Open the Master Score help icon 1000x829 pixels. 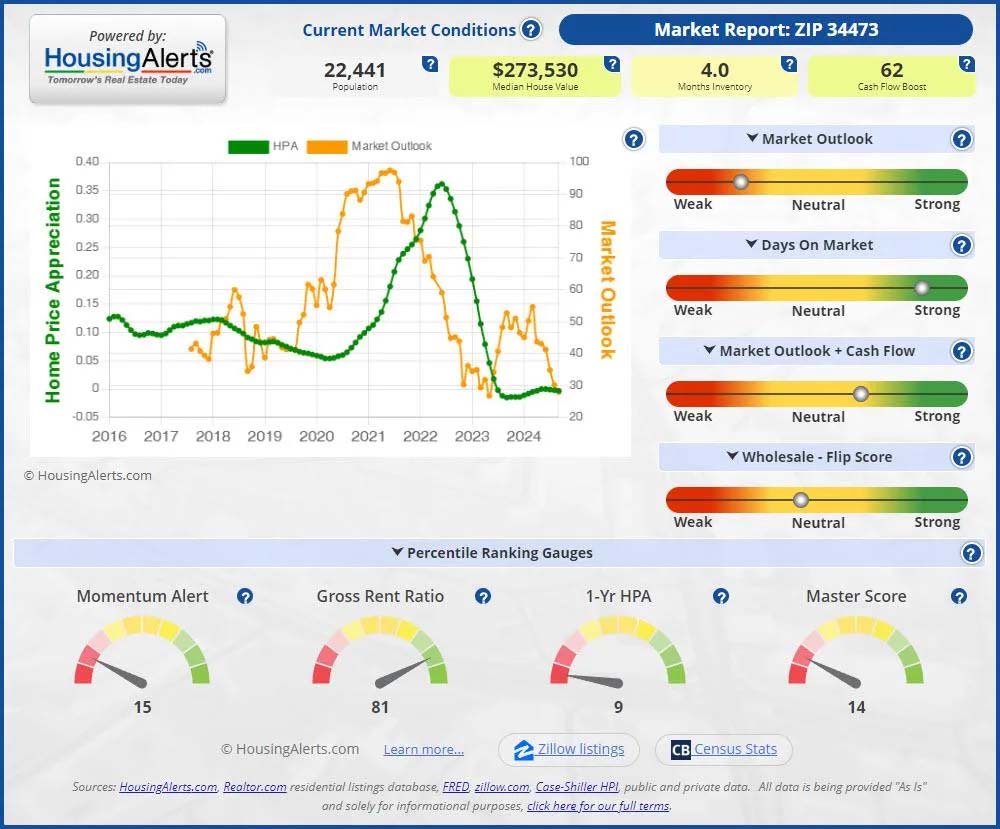[959, 597]
